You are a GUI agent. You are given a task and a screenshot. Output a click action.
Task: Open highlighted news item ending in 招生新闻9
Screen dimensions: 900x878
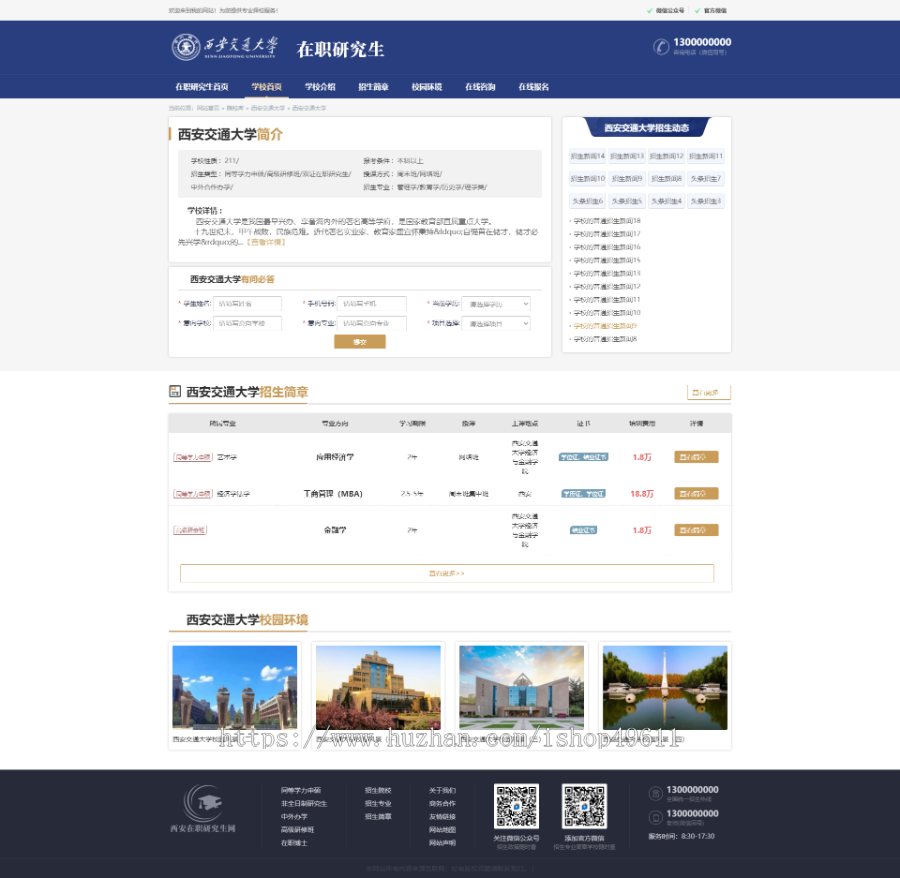click(x=605, y=326)
